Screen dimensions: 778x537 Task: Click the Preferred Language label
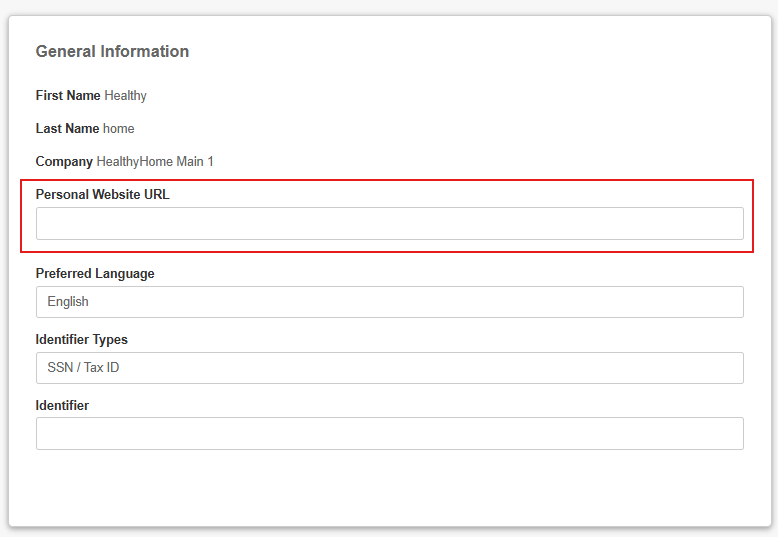pos(95,273)
